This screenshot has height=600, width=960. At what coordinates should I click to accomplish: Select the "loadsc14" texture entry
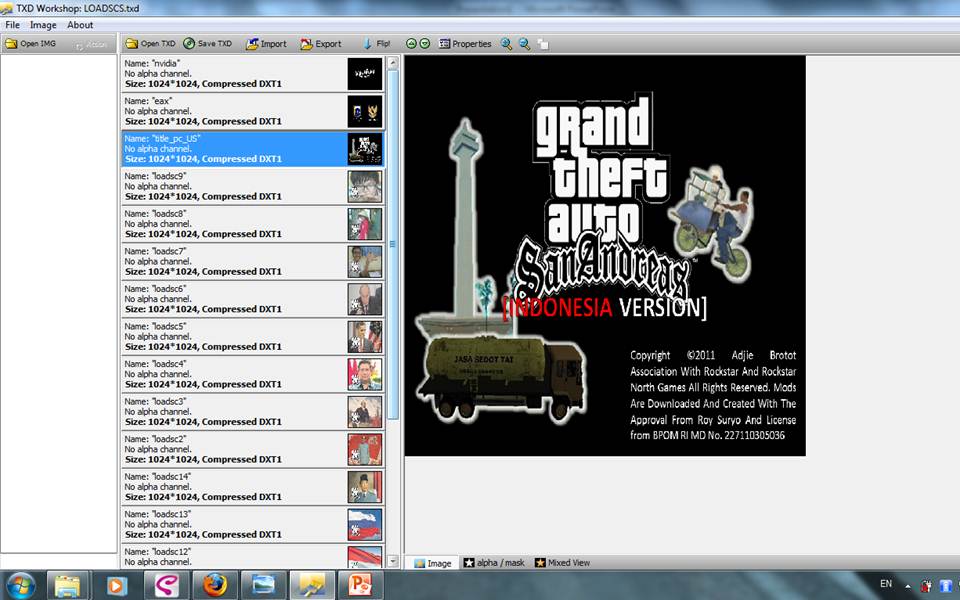point(253,487)
